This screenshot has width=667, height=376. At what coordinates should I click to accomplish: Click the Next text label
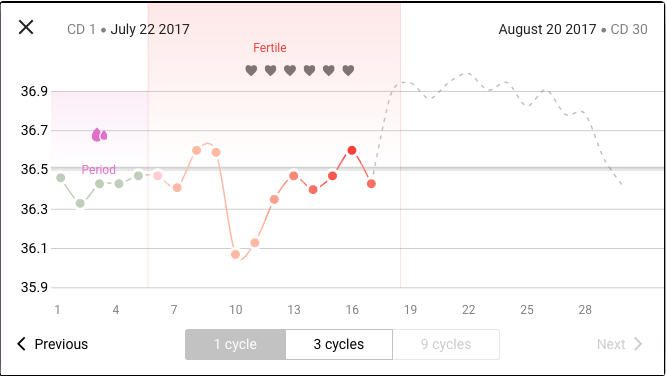(x=611, y=344)
